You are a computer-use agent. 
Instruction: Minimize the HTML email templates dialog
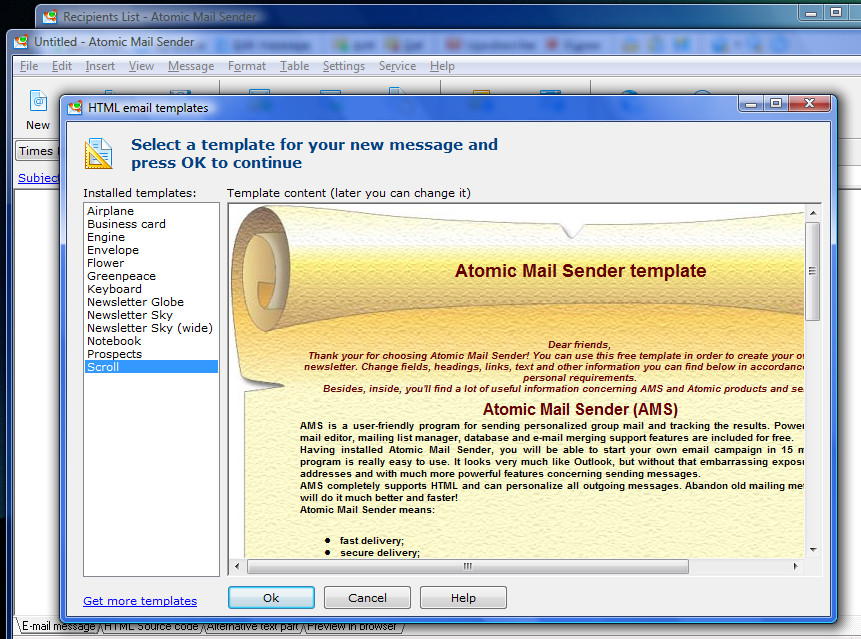click(751, 103)
